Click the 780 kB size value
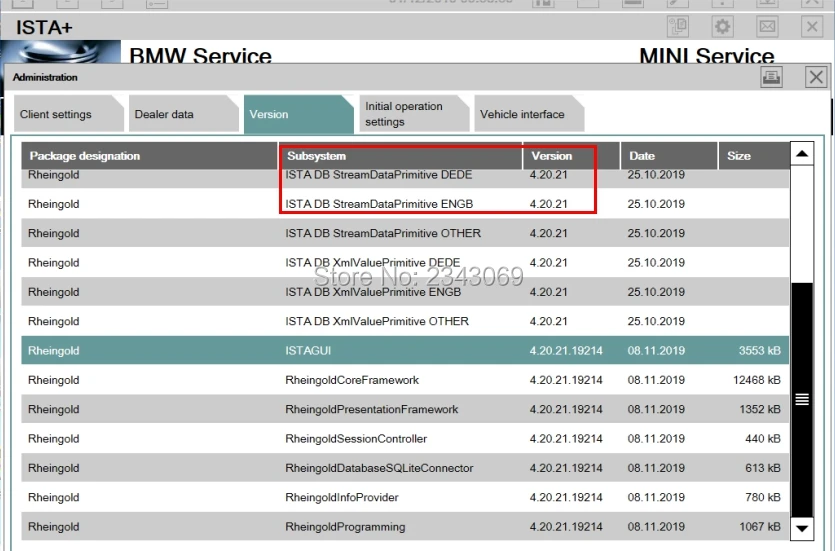 (x=763, y=497)
